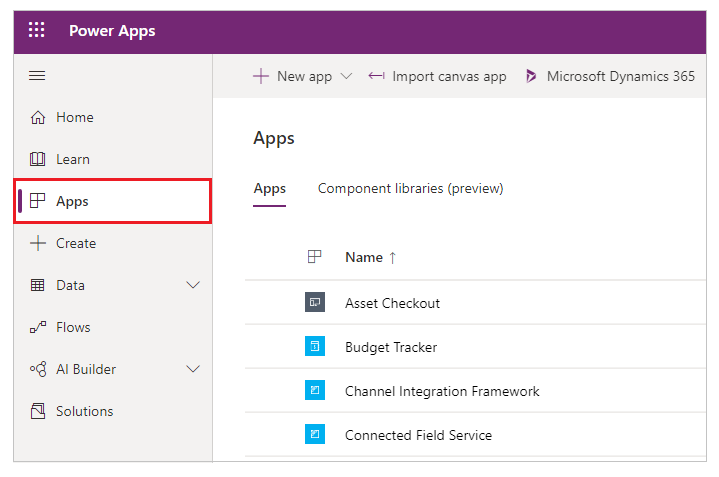Switch to Component libraries (preview) tab

(x=410, y=189)
